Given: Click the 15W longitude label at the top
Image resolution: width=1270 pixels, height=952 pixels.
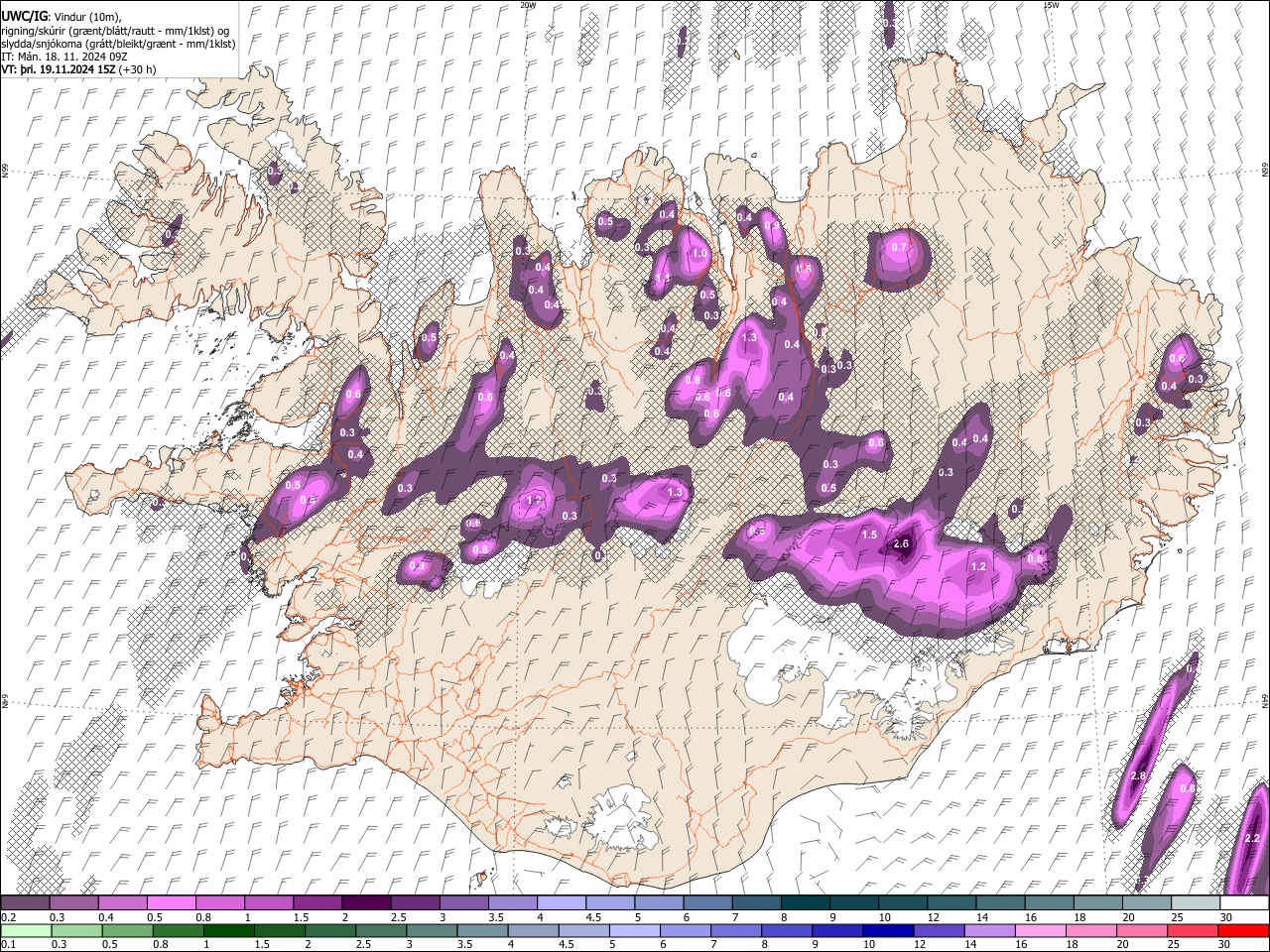Looking at the screenshot, I should (1050, 4).
